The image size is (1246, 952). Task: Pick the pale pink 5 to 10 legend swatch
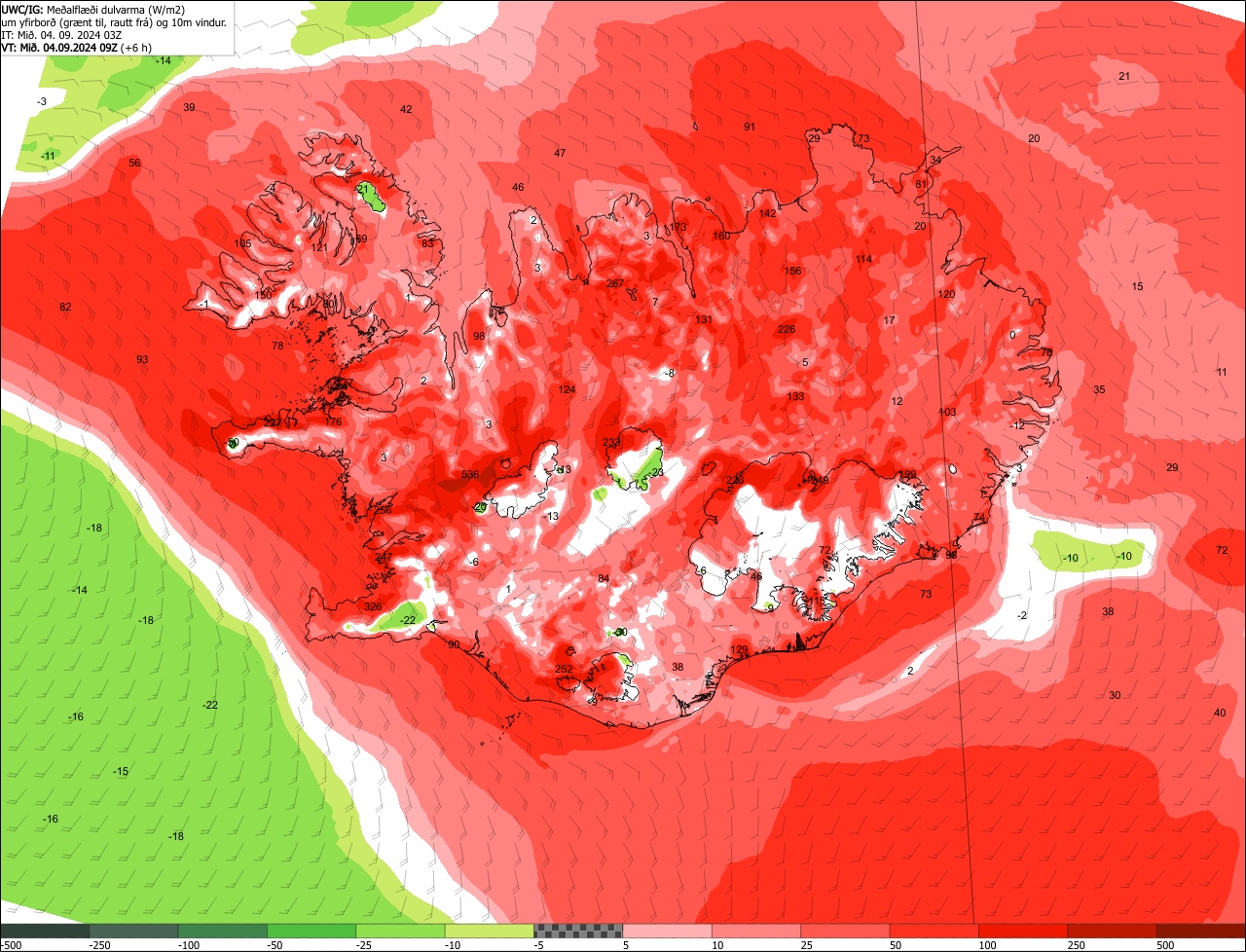(668, 932)
